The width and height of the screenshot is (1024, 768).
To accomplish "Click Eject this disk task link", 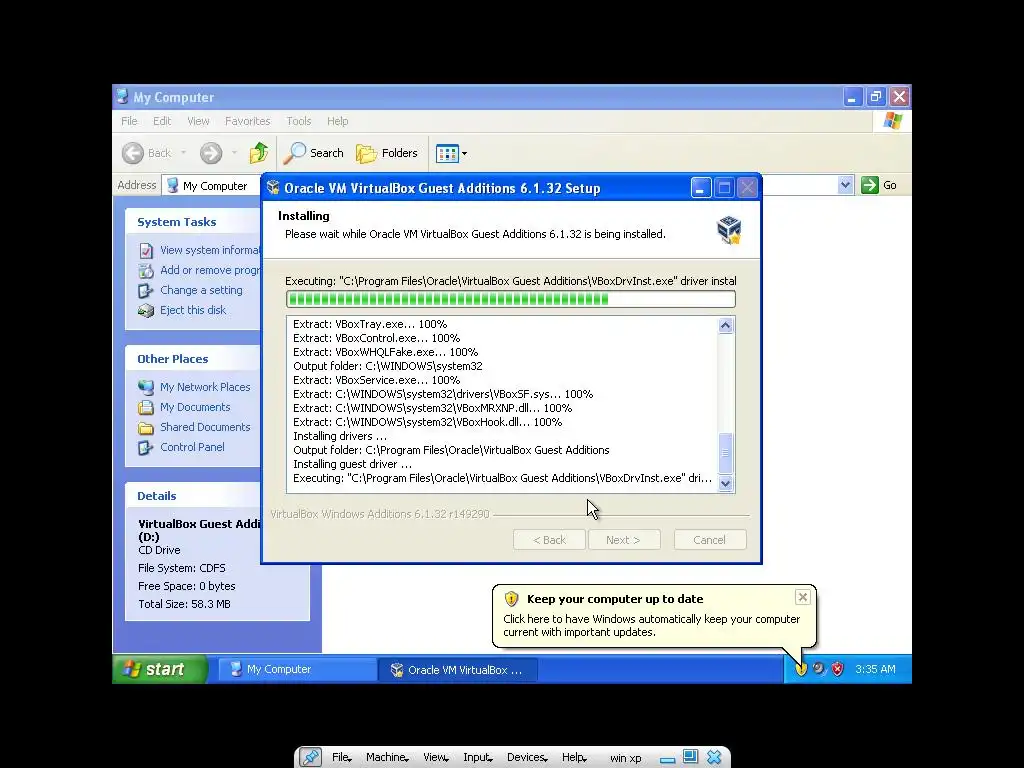I will [193, 310].
